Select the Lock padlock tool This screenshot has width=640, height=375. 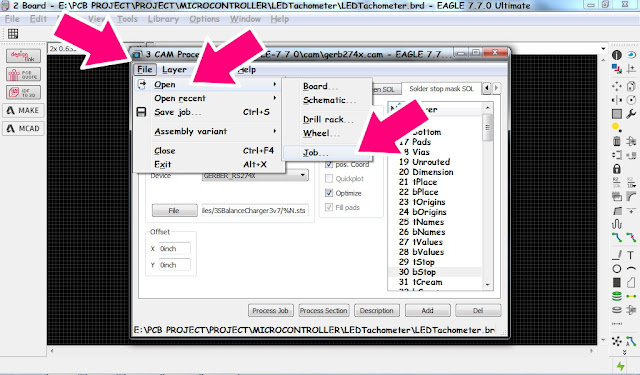click(617, 169)
